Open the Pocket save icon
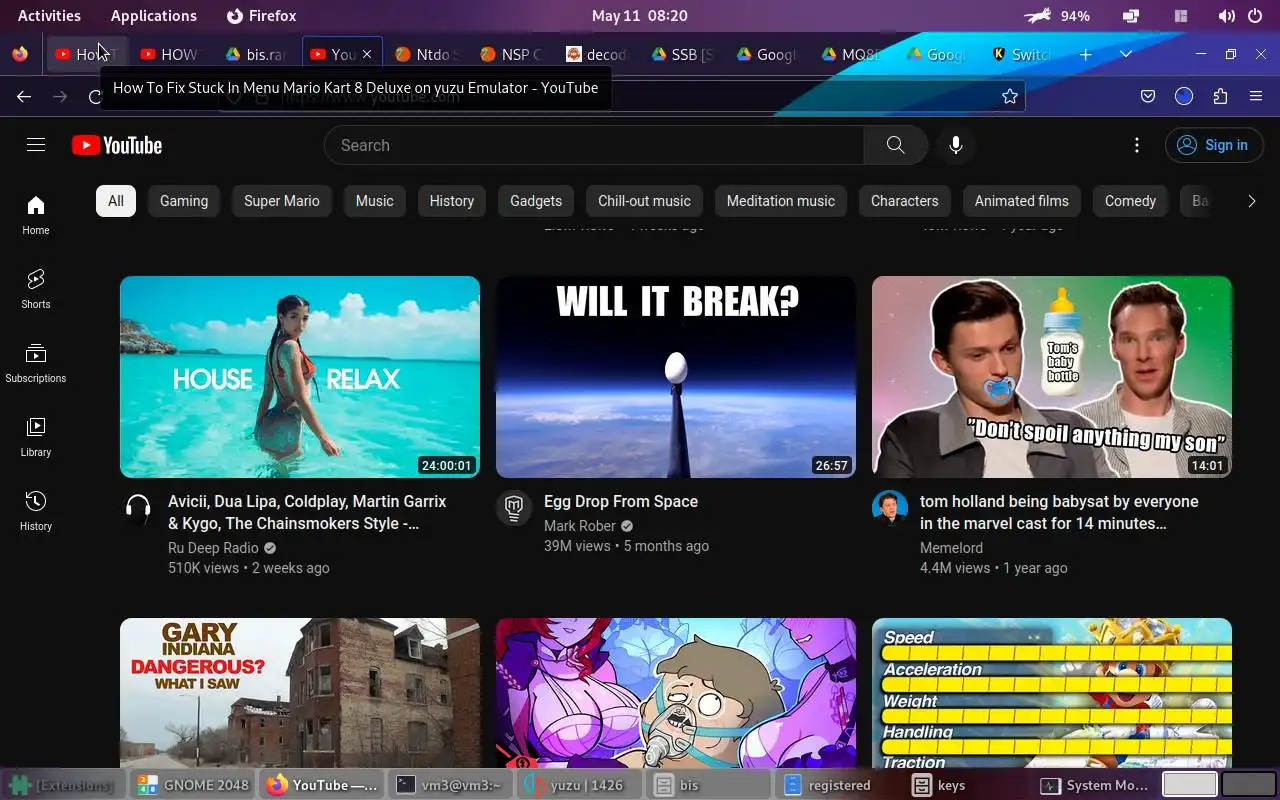The width and height of the screenshot is (1280, 800). point(1148,96)
